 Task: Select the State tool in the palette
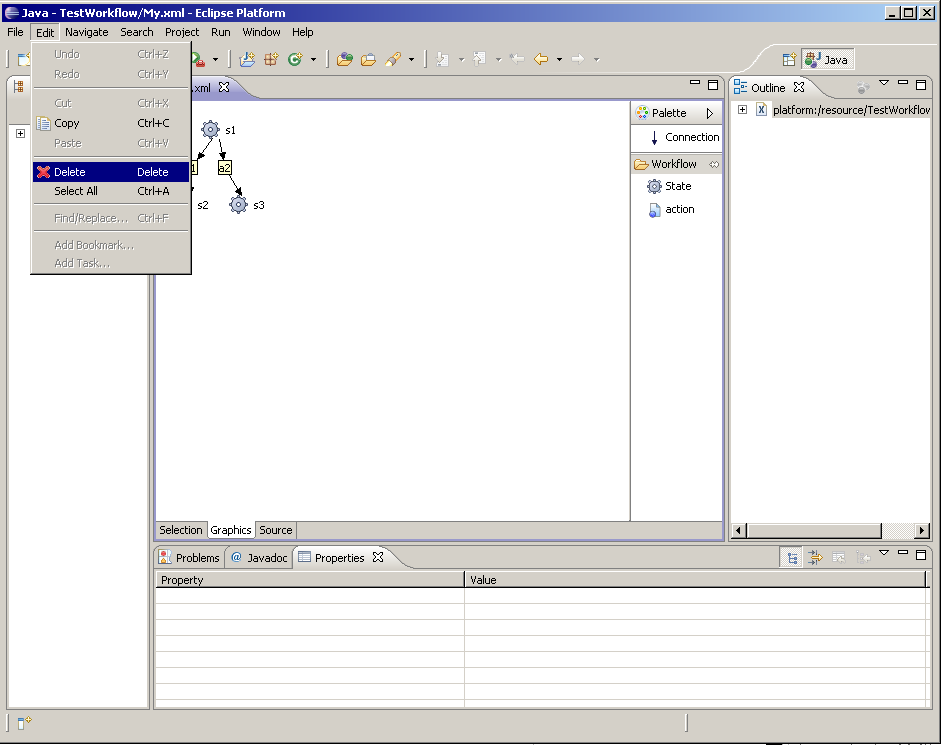pos(677,186)
